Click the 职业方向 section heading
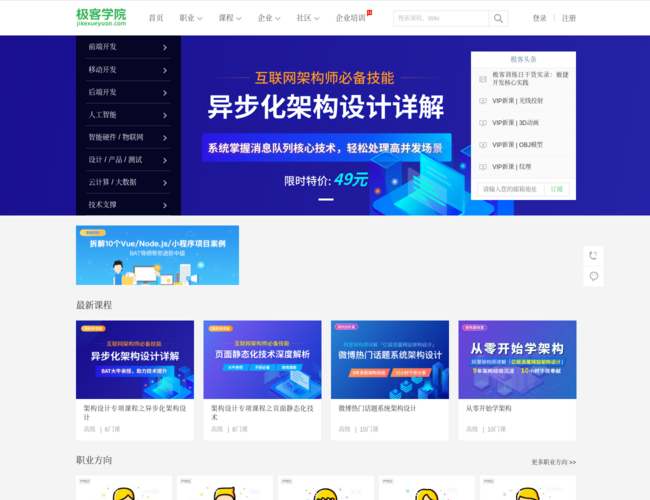Image resolution: width=650 pixels, height=500 pixels. click(x=94, y=460)
